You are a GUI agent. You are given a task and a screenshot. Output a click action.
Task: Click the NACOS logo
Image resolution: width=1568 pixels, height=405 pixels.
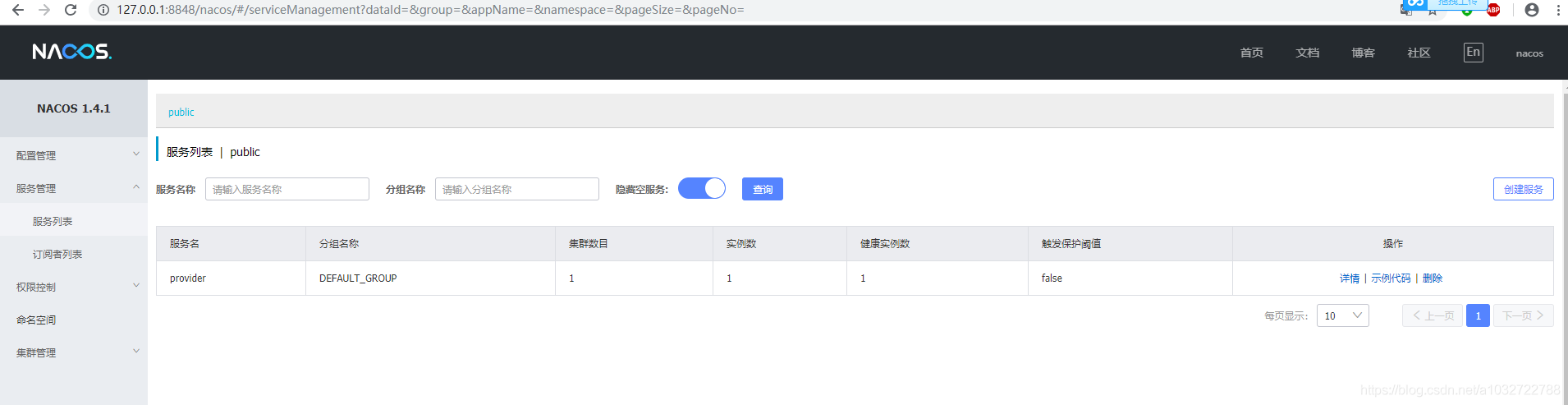pos(71,52)
